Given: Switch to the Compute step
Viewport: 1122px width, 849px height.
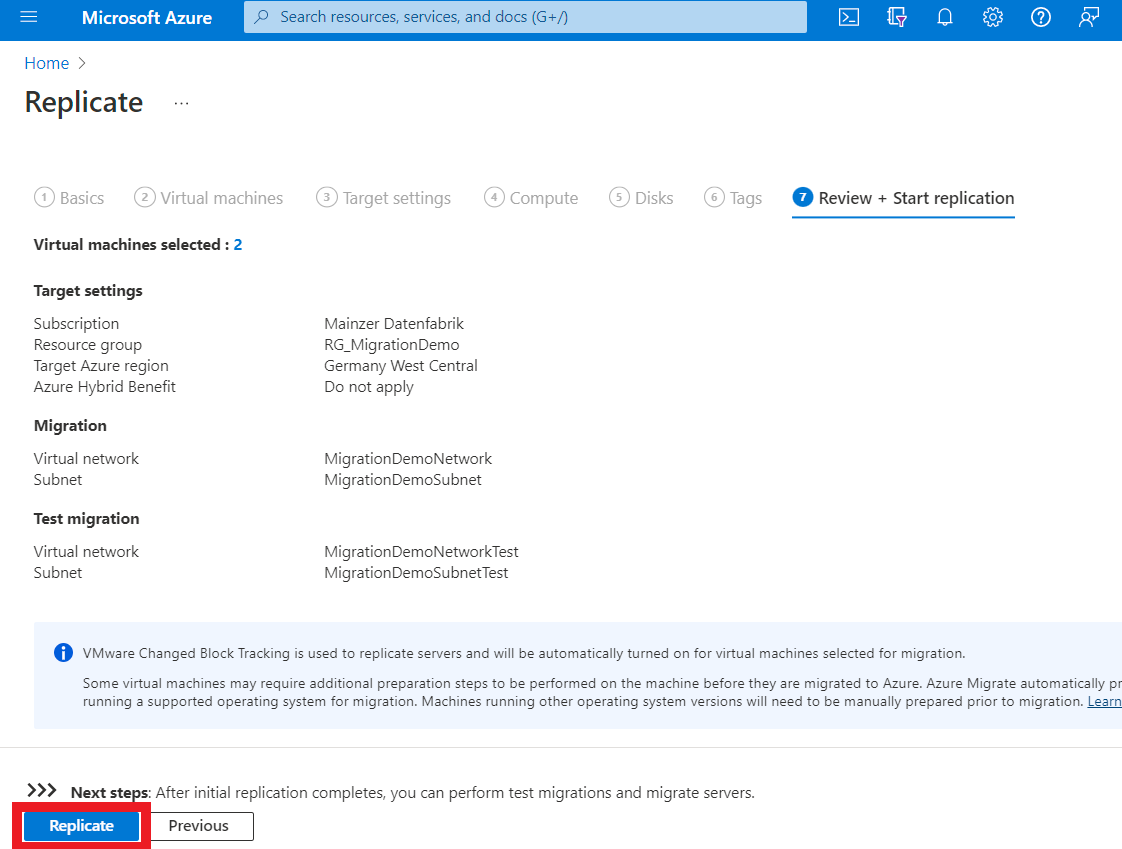Looking at the screenshot, I should coord(531,198).
